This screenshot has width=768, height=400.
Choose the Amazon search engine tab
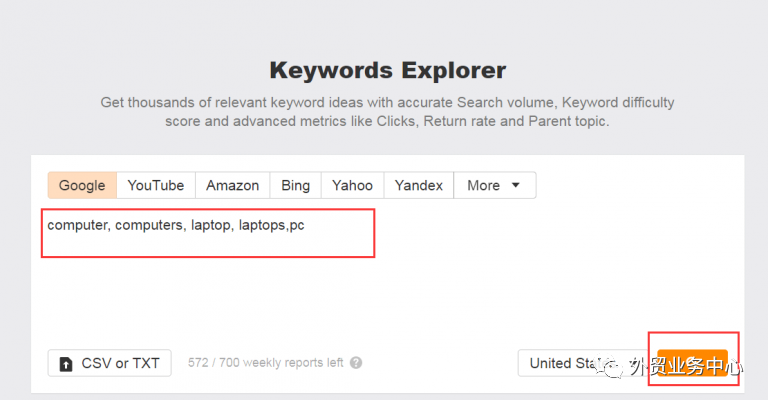pyautogui.click(x=233, y=185)
